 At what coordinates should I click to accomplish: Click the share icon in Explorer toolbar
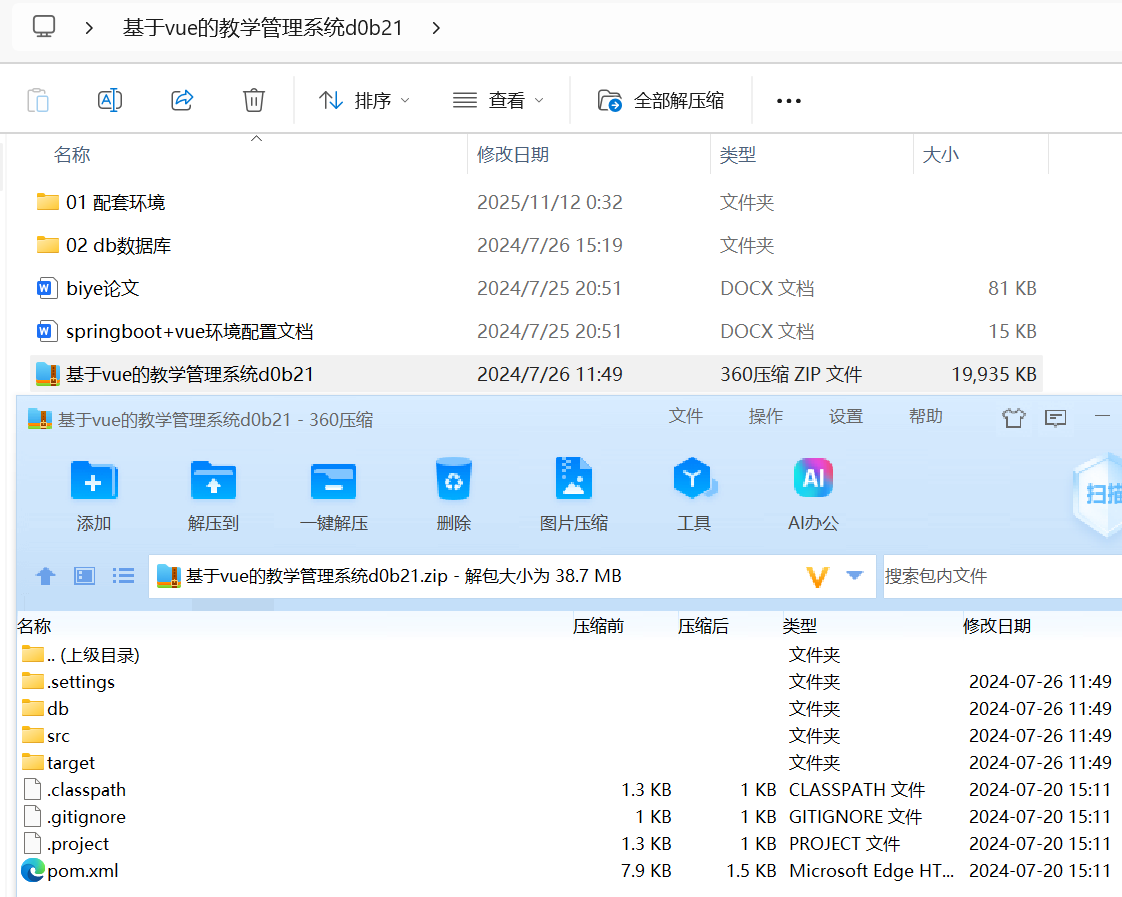click(x=182, y=100)
